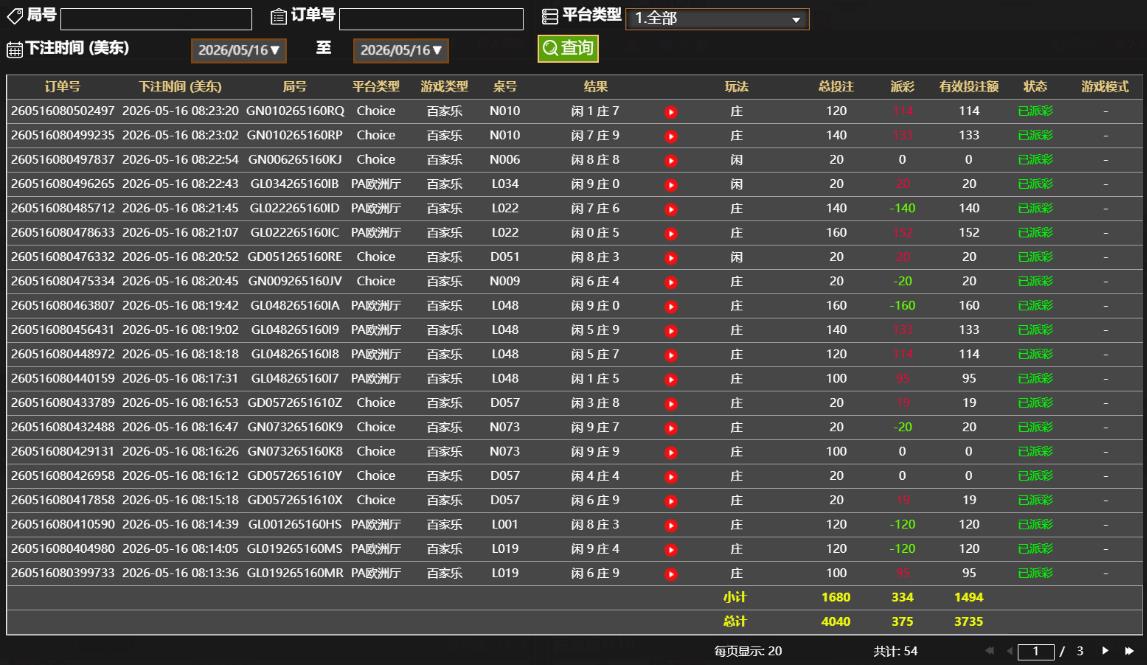Select order number 260516080502497
Screen dimensions: 1147x665
[63, 110]
